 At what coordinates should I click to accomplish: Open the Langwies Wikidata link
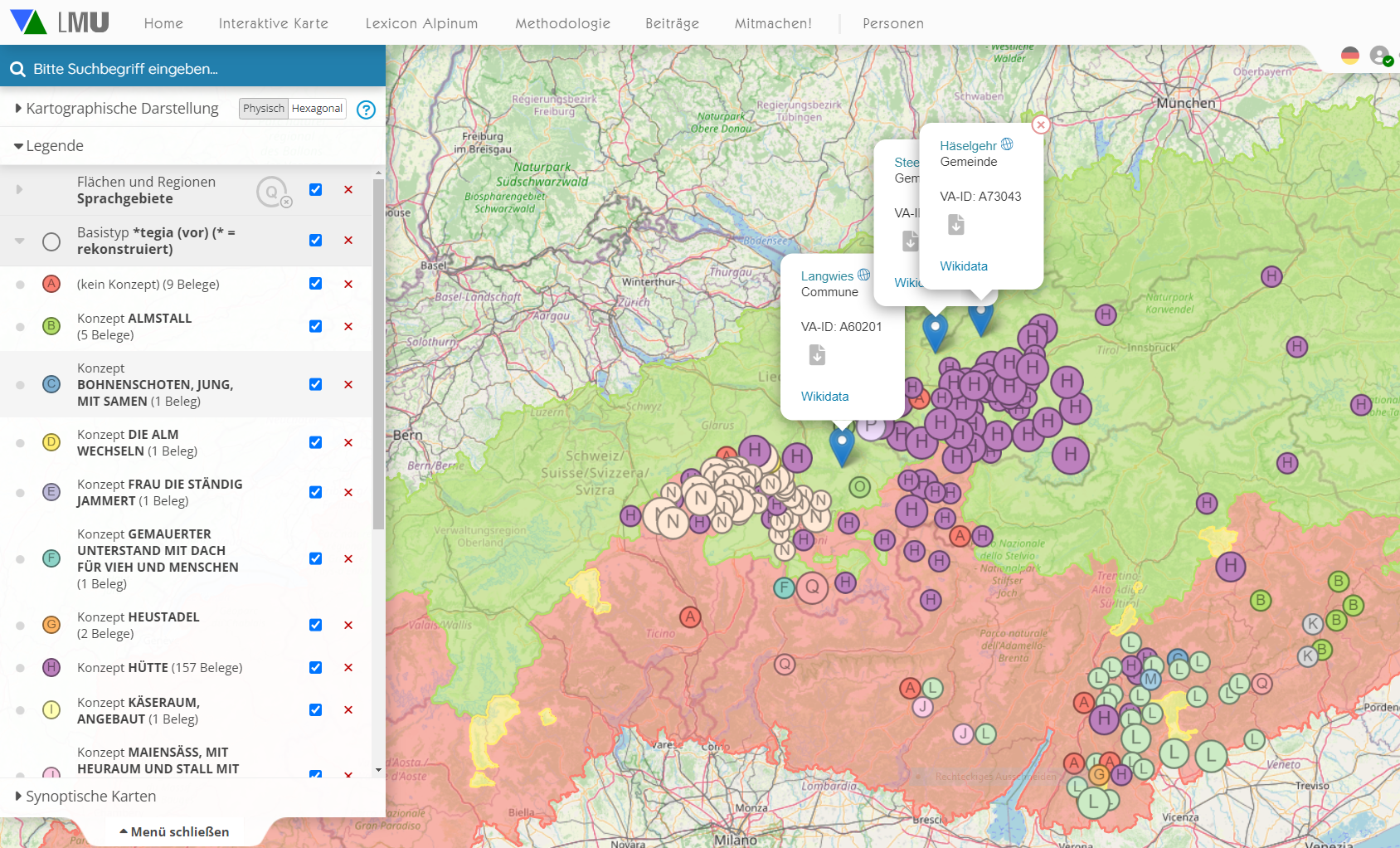click(x=825, y=397)
